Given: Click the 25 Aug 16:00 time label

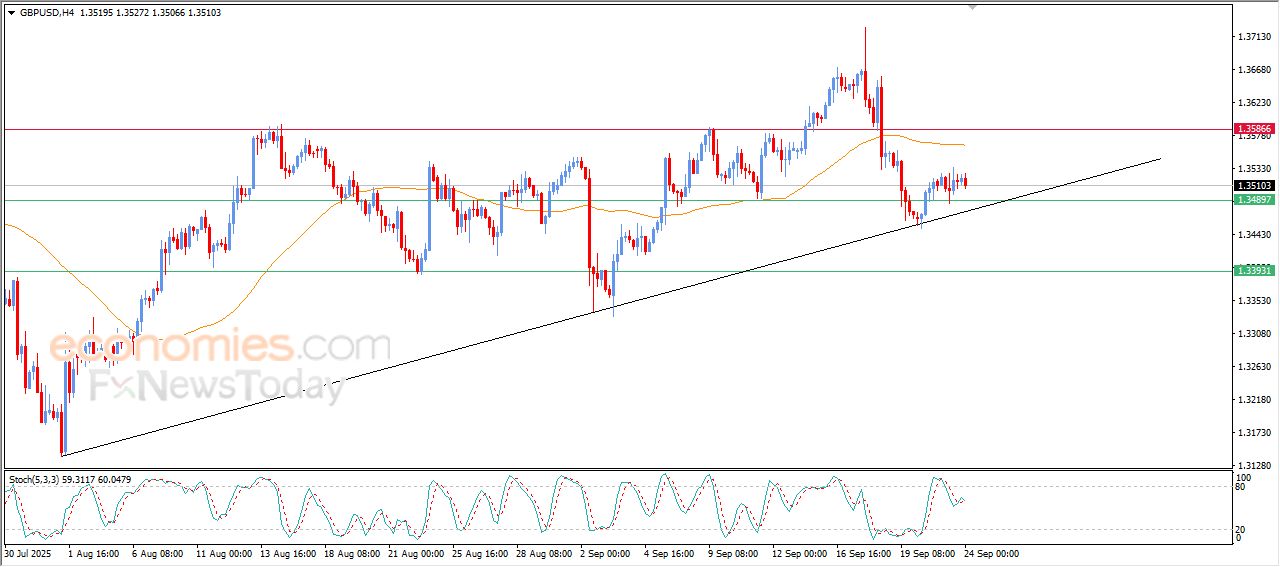Looking at the screenshot, I should [482, 553].
